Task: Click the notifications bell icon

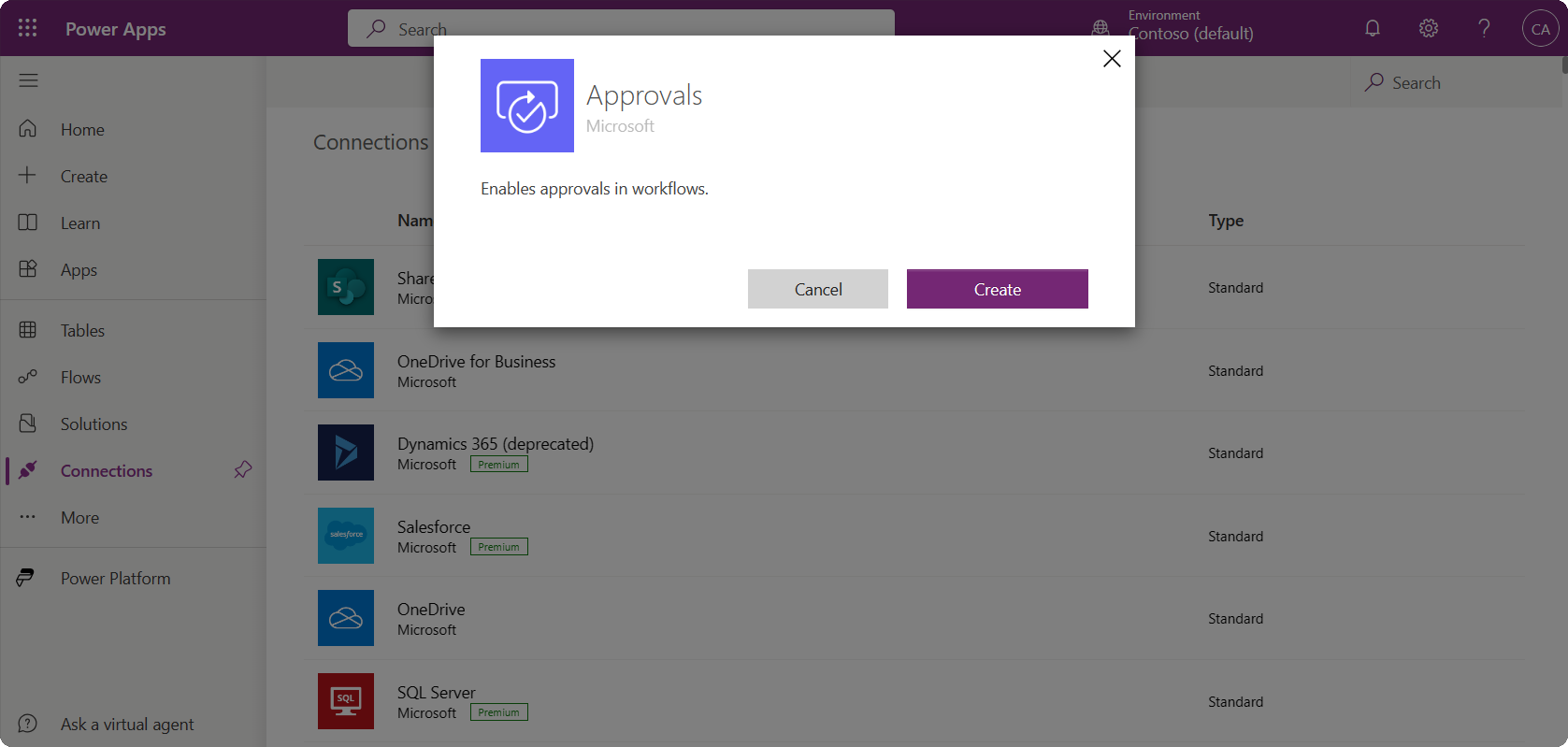Action: coord(1373,28)
